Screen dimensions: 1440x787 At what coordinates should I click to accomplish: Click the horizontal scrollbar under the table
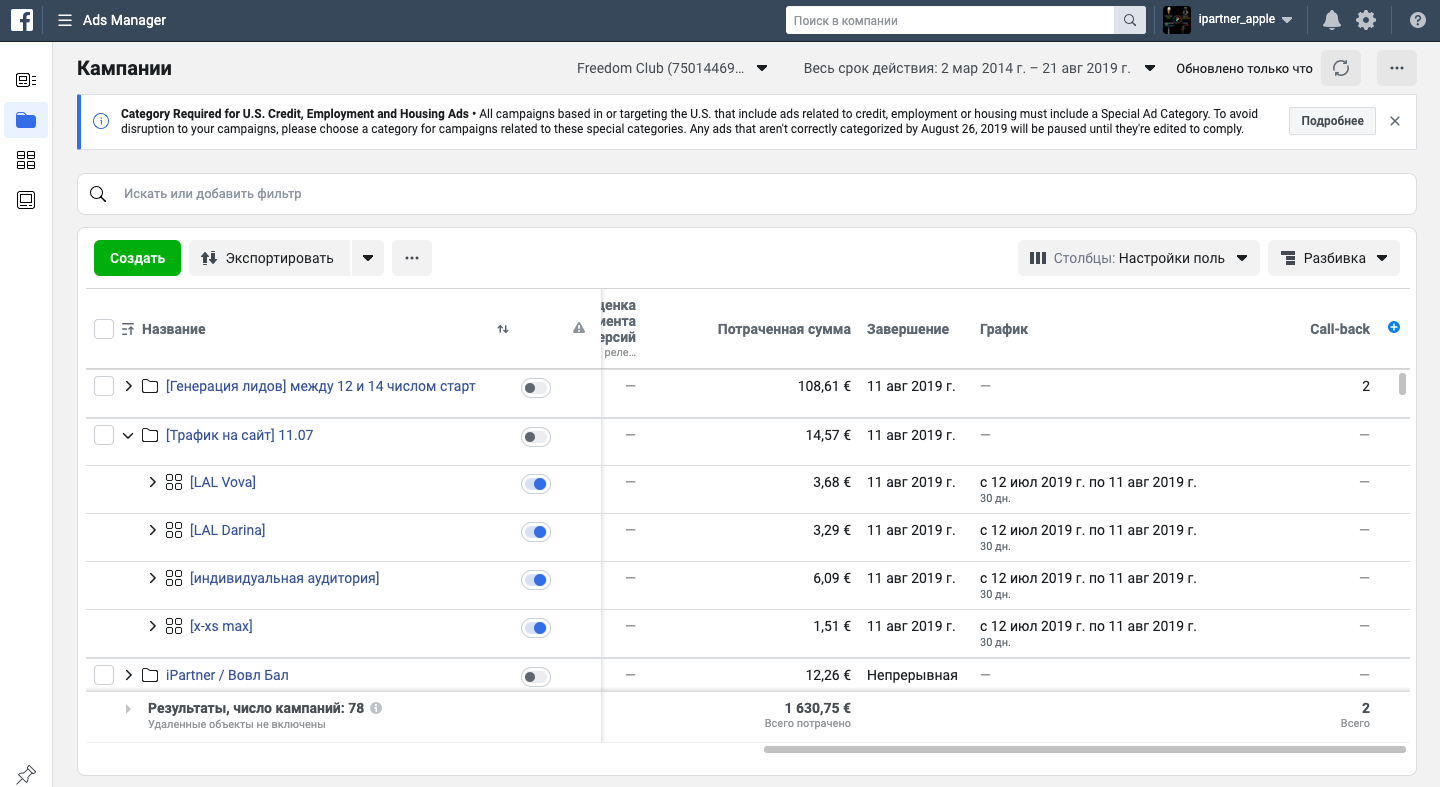tap(1085, 749)
